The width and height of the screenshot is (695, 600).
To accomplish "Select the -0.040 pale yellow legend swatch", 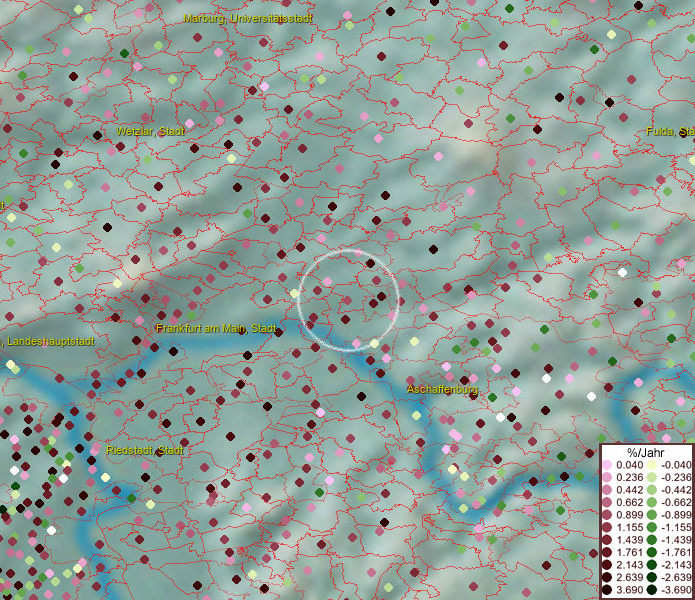I will point(652,465).
